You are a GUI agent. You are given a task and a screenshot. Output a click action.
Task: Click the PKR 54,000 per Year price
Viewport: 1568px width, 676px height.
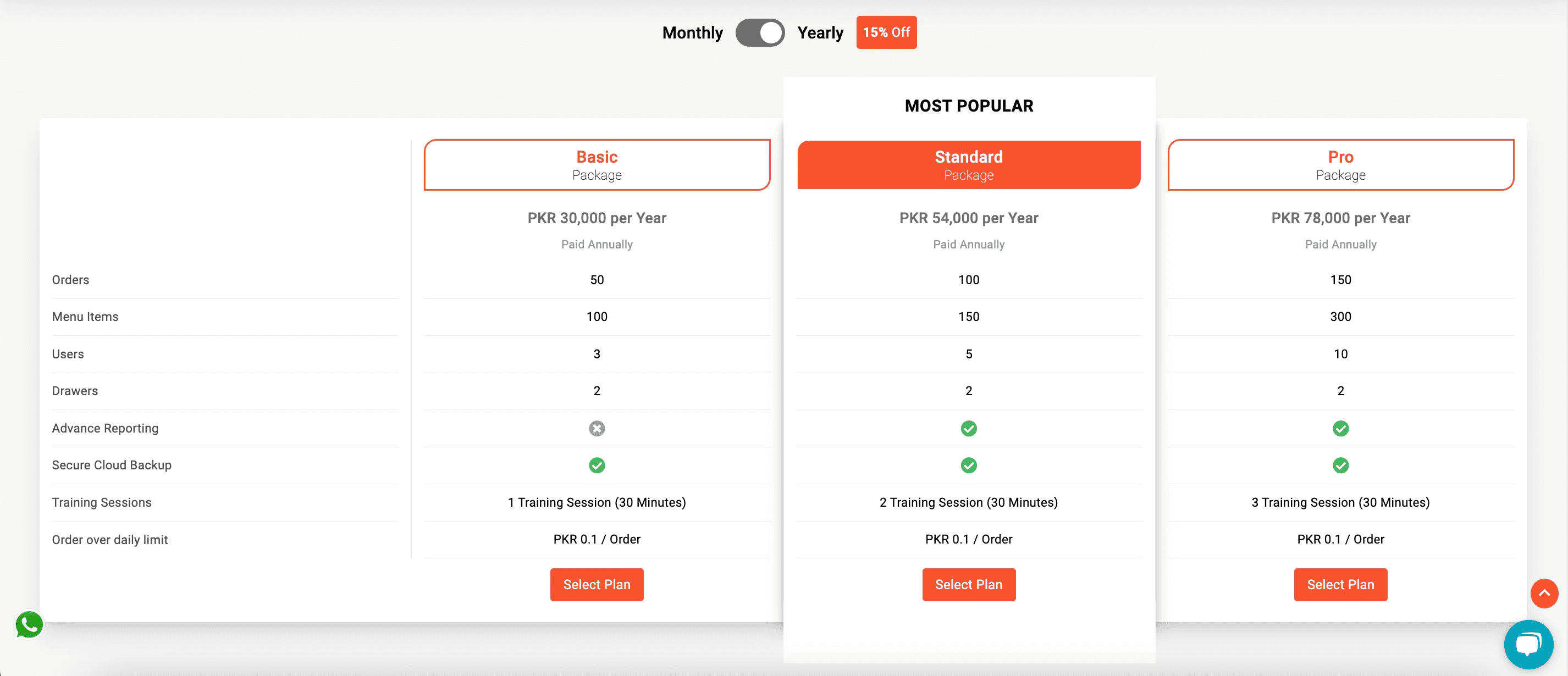coord(968,218)
